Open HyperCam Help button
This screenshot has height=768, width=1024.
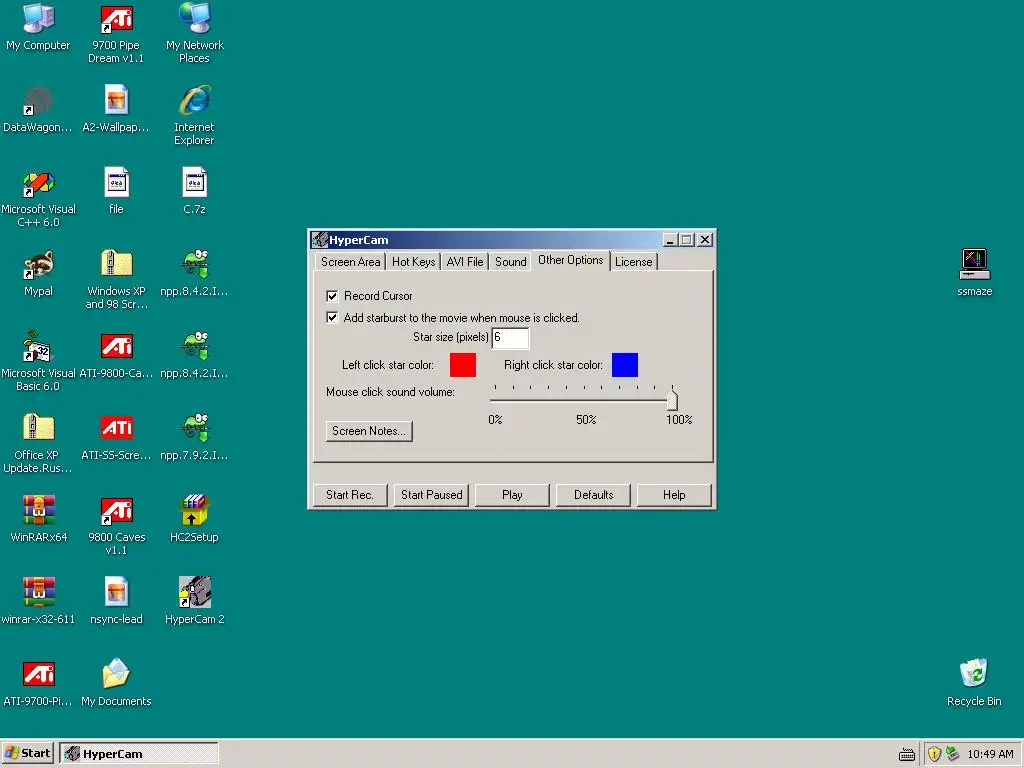pyautogui.click(x=674, y=495)
